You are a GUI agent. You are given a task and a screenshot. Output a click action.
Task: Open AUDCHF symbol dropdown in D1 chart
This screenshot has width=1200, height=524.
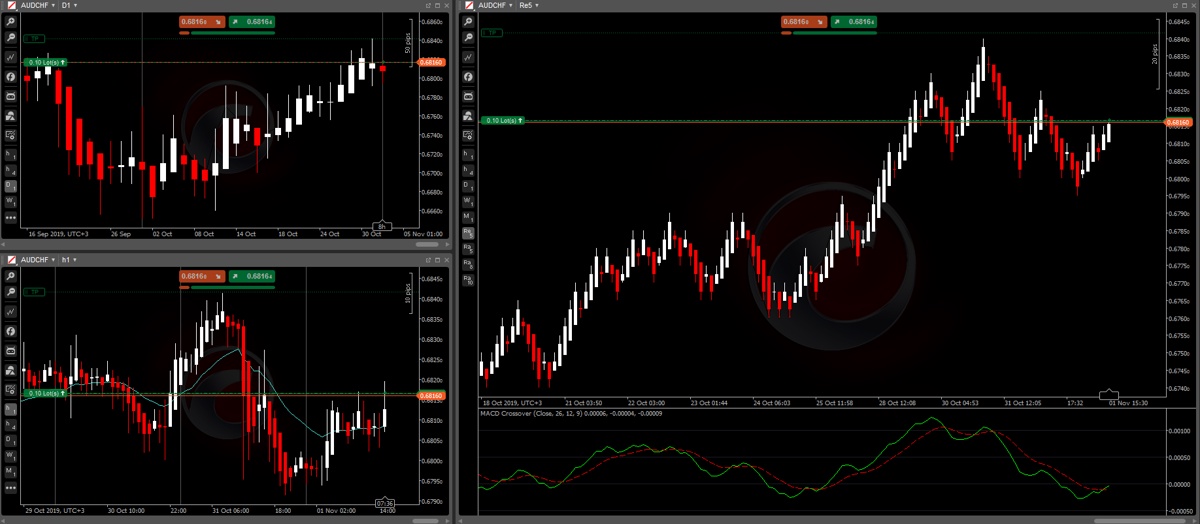[37, 5]
